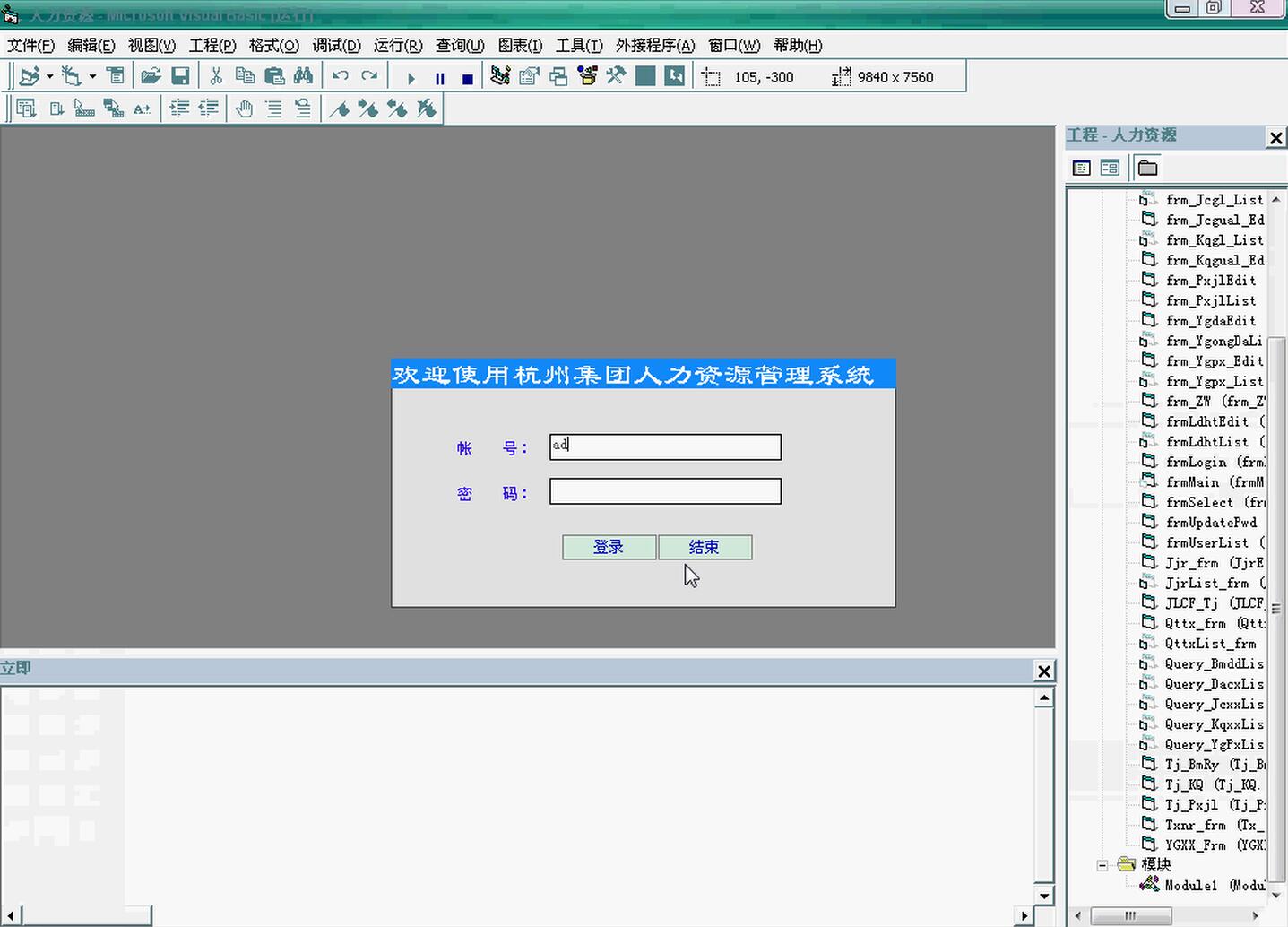Image resolution: width=1288 pixels, height=927 pixels.
Task: Click the Paste clipboard icon
Action: 274,77
